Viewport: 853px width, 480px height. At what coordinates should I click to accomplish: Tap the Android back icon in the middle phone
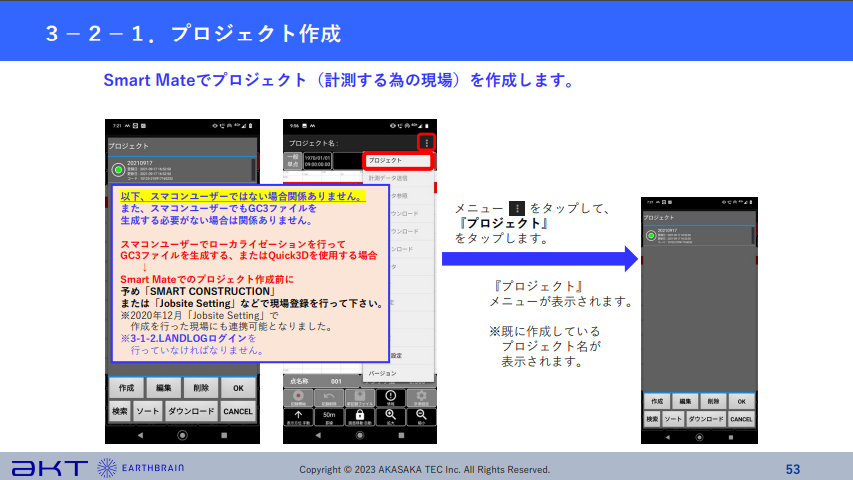click(318, 435)
